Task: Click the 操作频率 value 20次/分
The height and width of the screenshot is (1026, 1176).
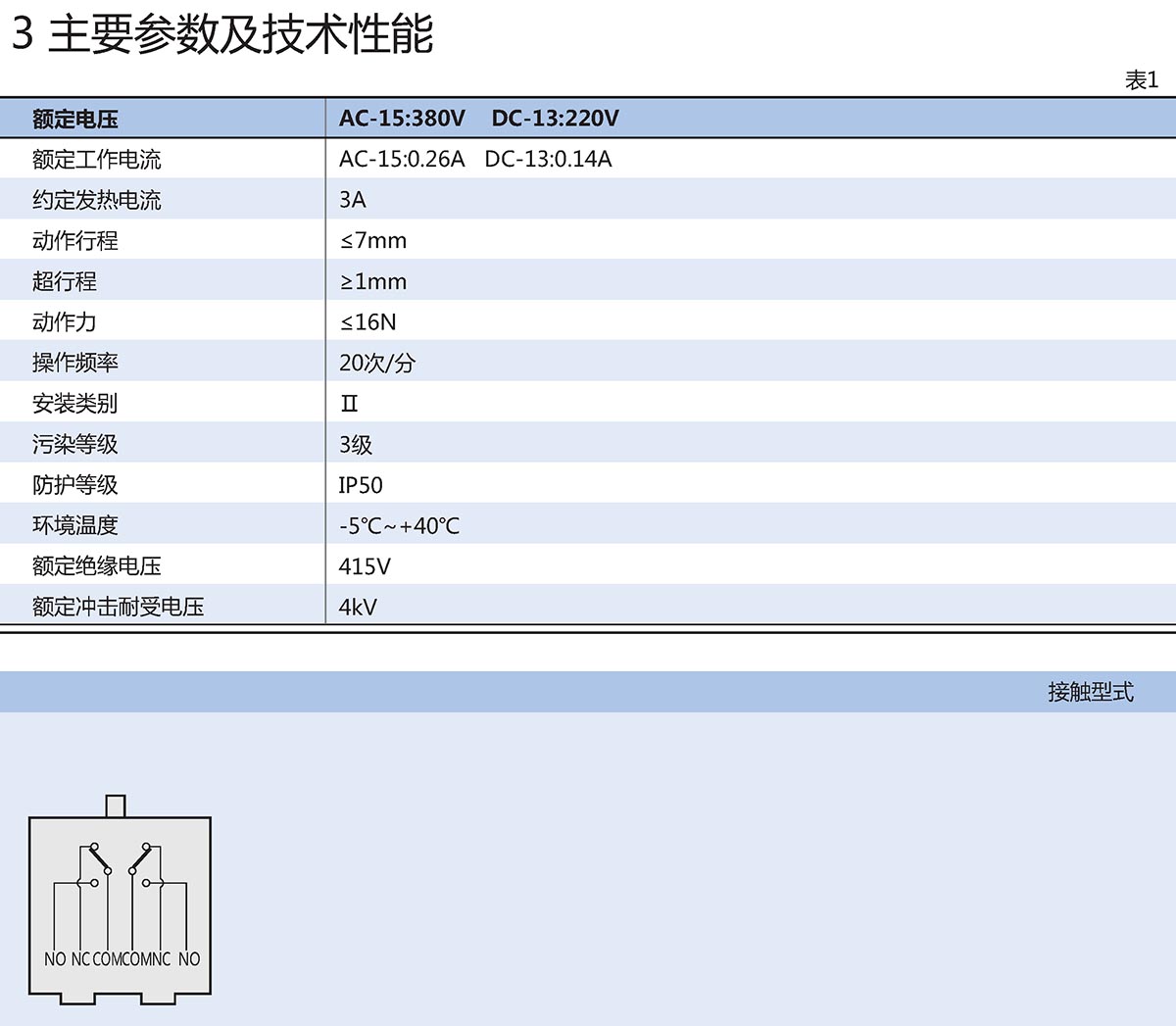Action: click(376, 363)
